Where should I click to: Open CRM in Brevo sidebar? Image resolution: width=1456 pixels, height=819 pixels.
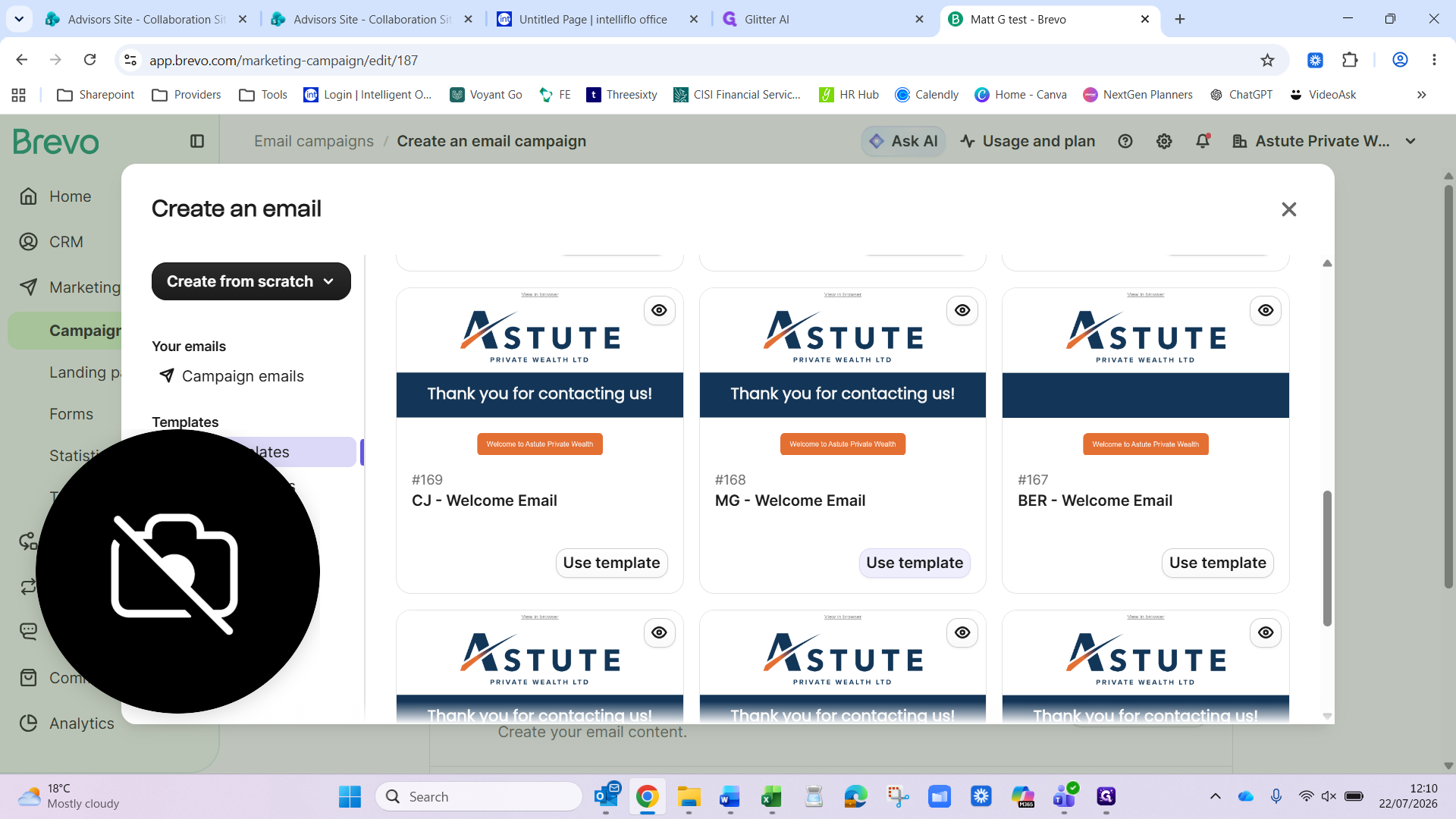(x=51, y=242)
